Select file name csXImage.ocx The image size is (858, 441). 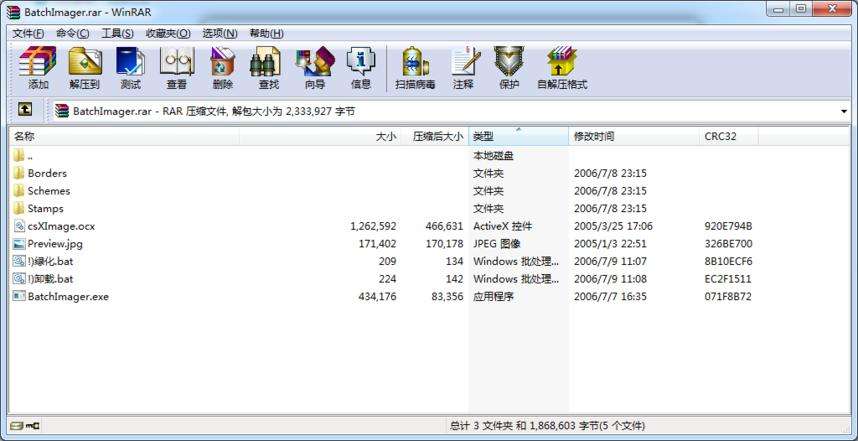(x=61, y=226)
